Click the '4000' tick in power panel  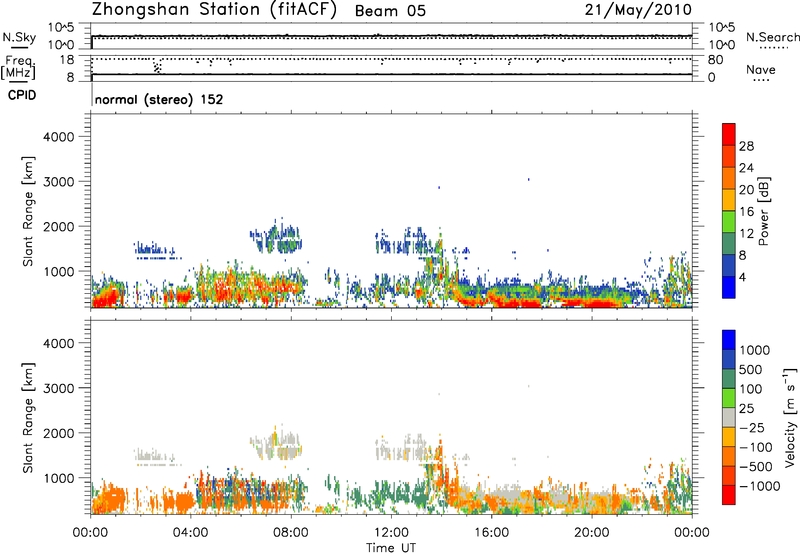point(58,137)
